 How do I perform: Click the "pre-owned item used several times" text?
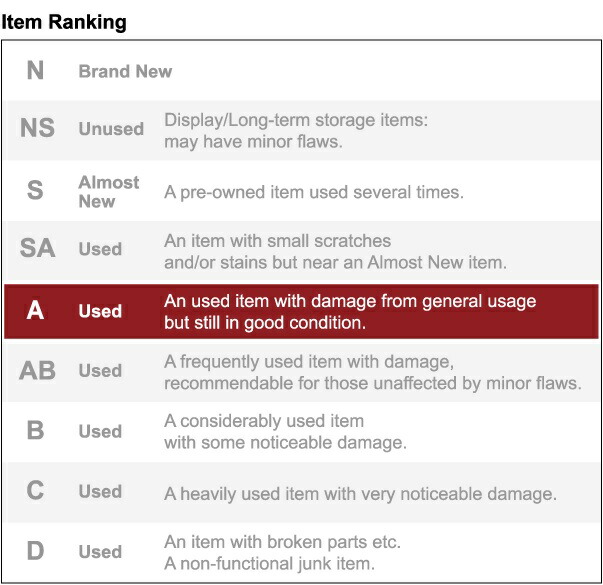point(313,191)
